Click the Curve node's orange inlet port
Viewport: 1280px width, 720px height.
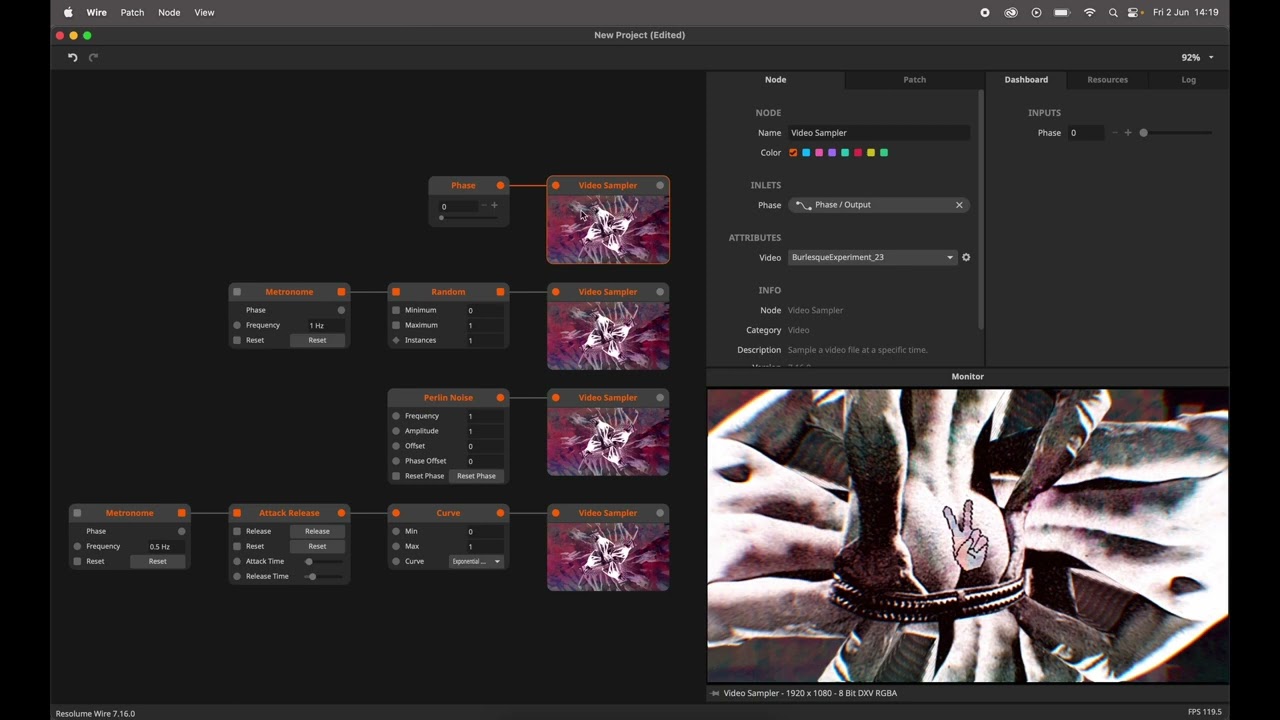click(x=396, y=513)
